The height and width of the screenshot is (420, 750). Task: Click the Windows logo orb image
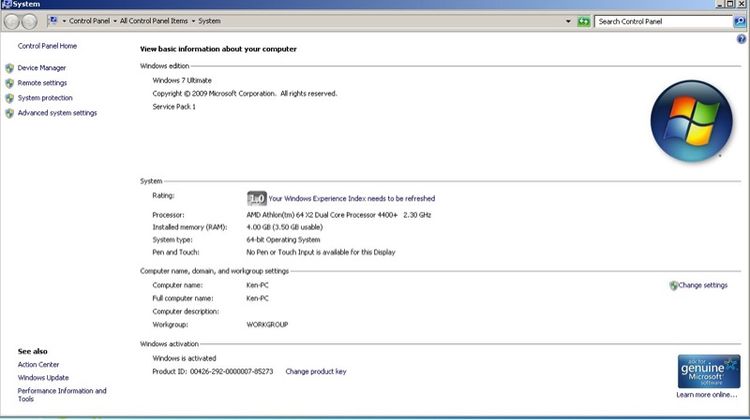coord(691,121)
